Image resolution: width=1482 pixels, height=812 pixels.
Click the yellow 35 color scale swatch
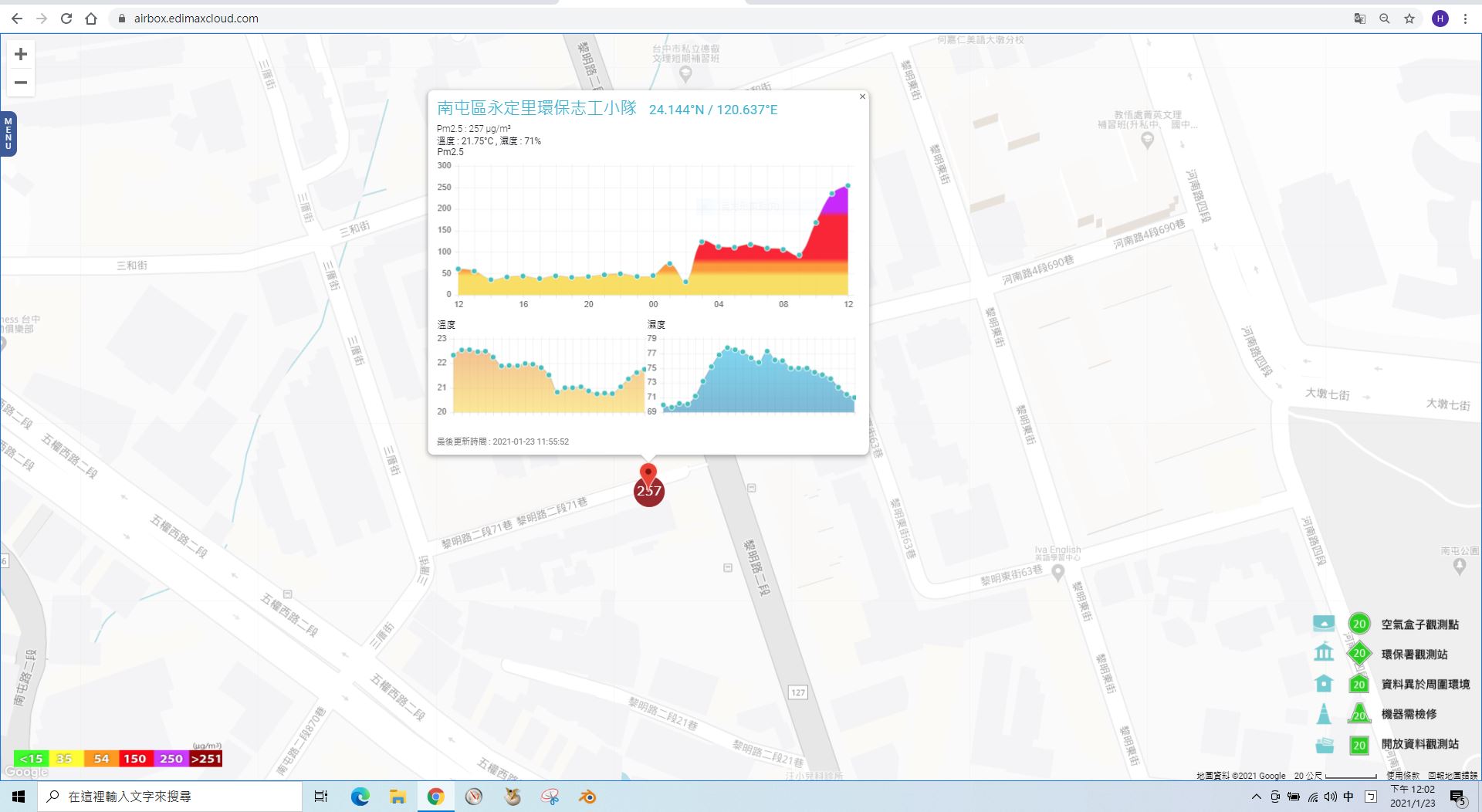[x=66, y=759]
